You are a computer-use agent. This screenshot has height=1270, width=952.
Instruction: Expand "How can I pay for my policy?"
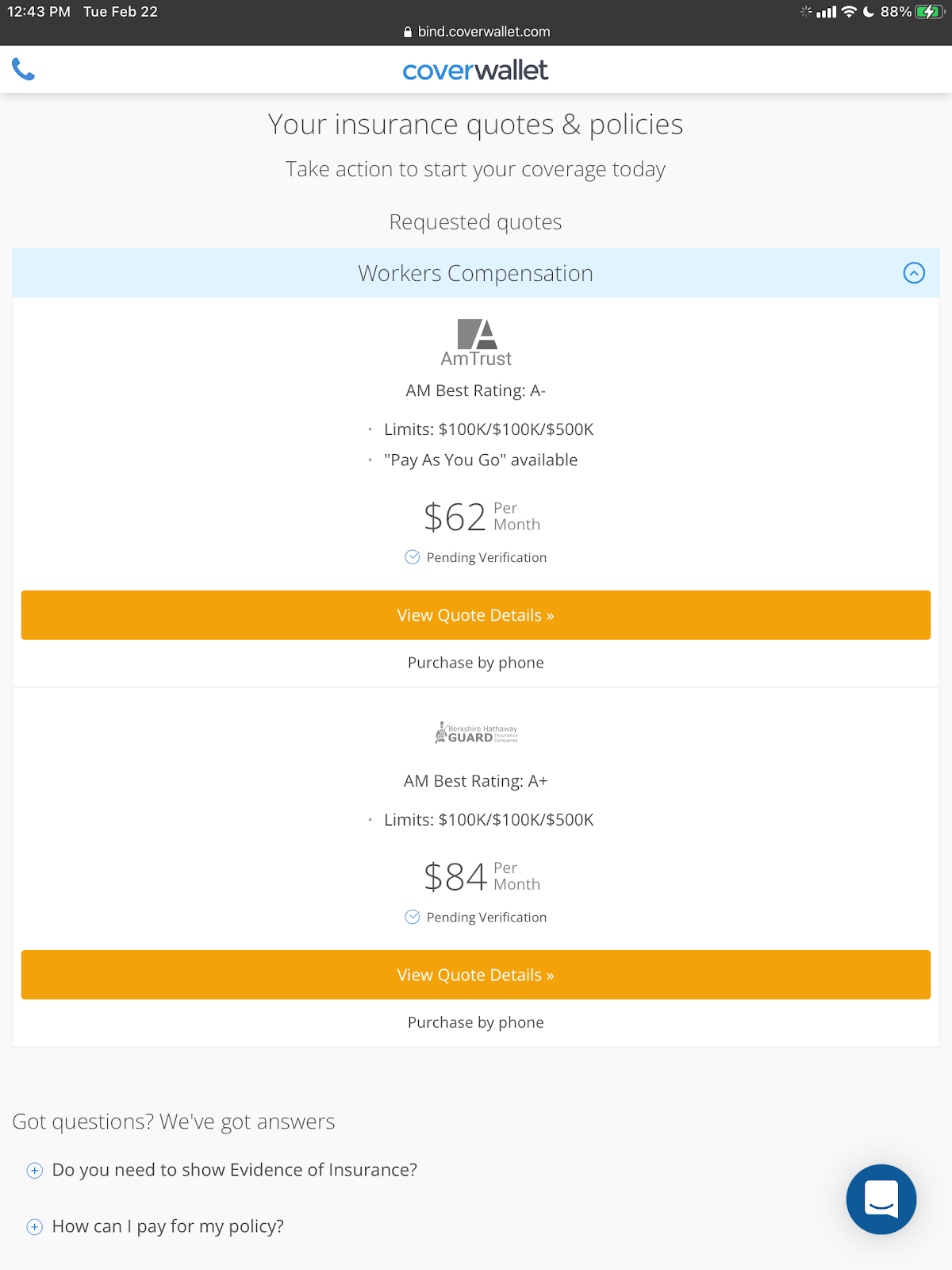click(35, 1227)
